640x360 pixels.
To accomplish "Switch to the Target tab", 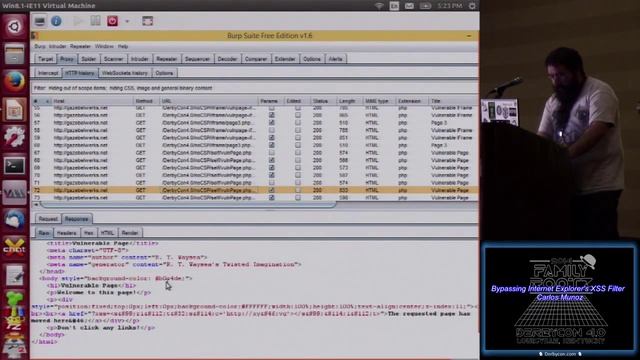I will (46, 59).
